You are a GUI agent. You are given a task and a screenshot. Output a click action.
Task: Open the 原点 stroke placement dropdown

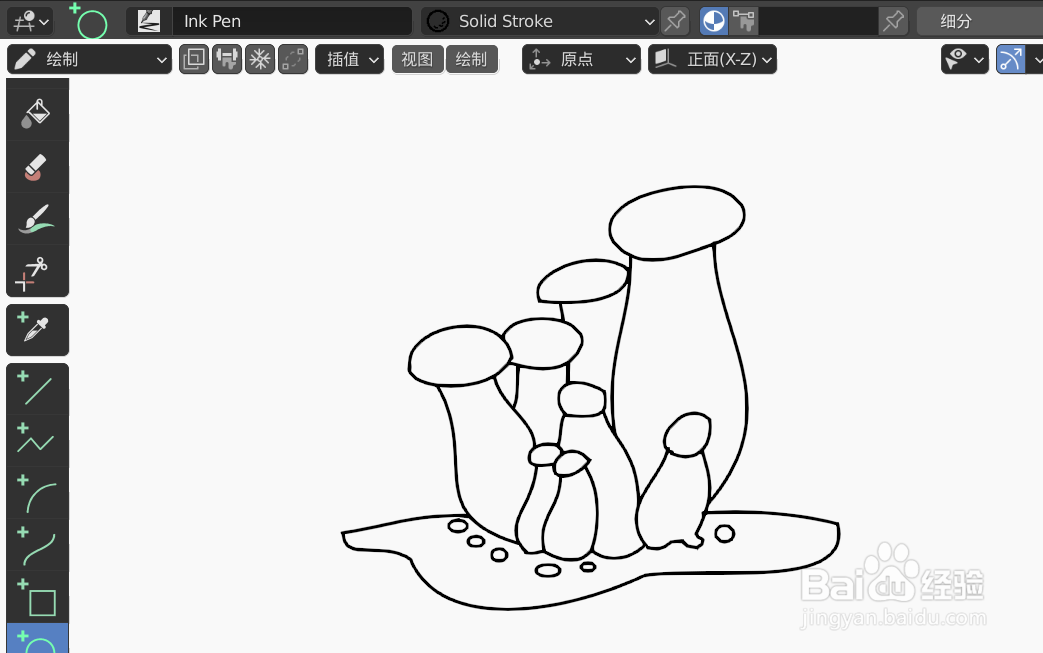click(581, 58)
